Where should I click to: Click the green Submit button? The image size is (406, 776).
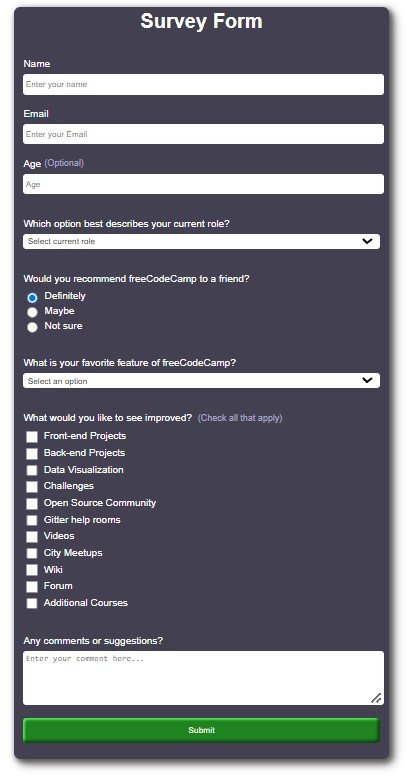click(201, 730)
